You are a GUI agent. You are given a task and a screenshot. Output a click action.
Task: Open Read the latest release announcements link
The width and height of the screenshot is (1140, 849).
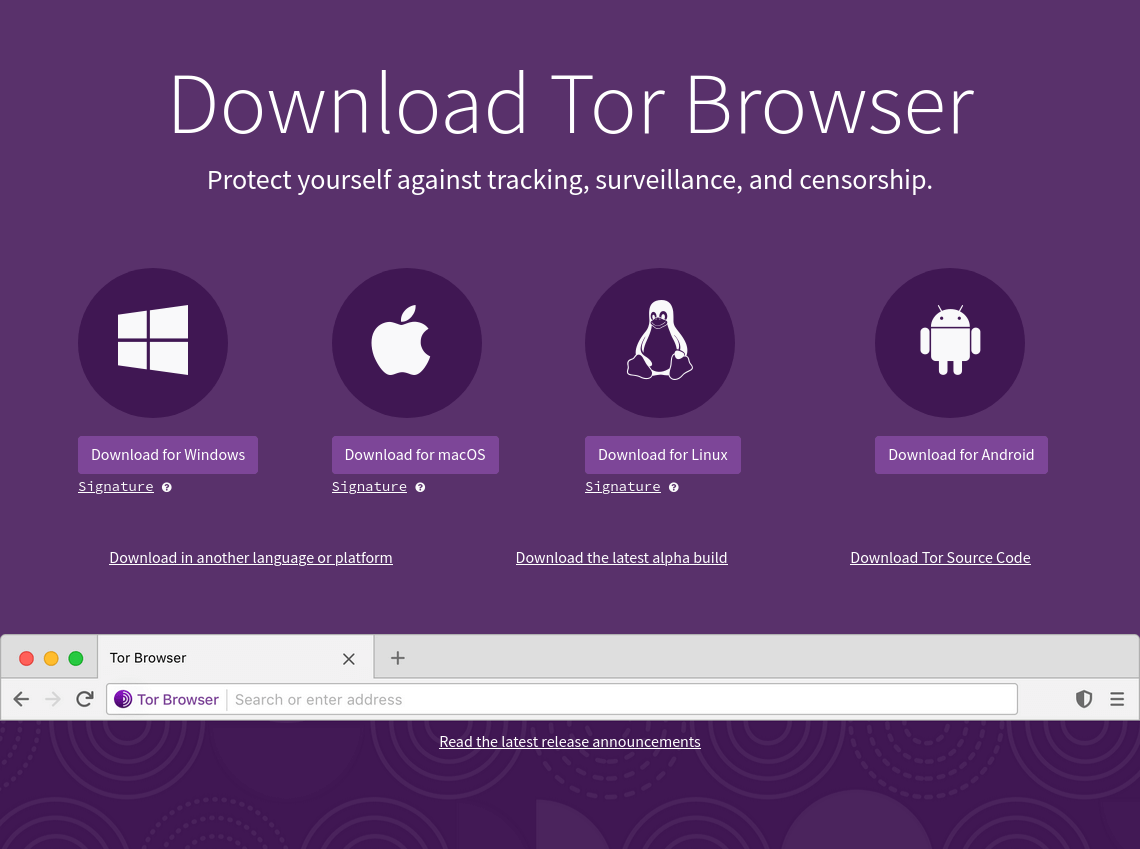coord(570,741)
